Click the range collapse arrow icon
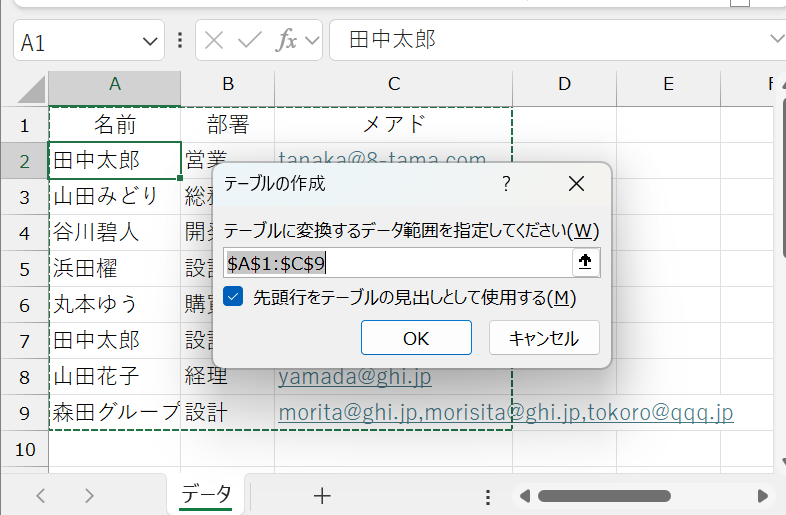Image resolution: width=786 pixels, height=515 pixels. click(585, 263)
